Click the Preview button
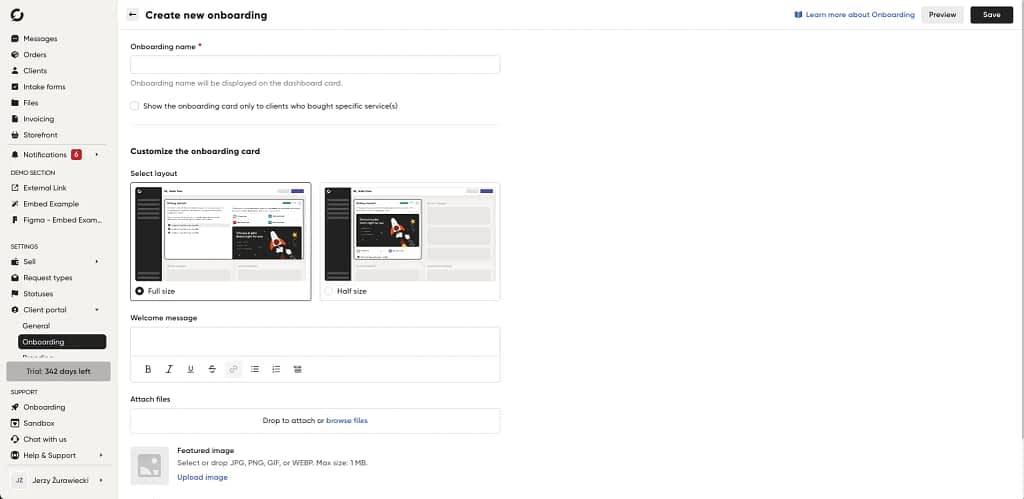This screenshot has height=499, width=1024. click(942, 15)
